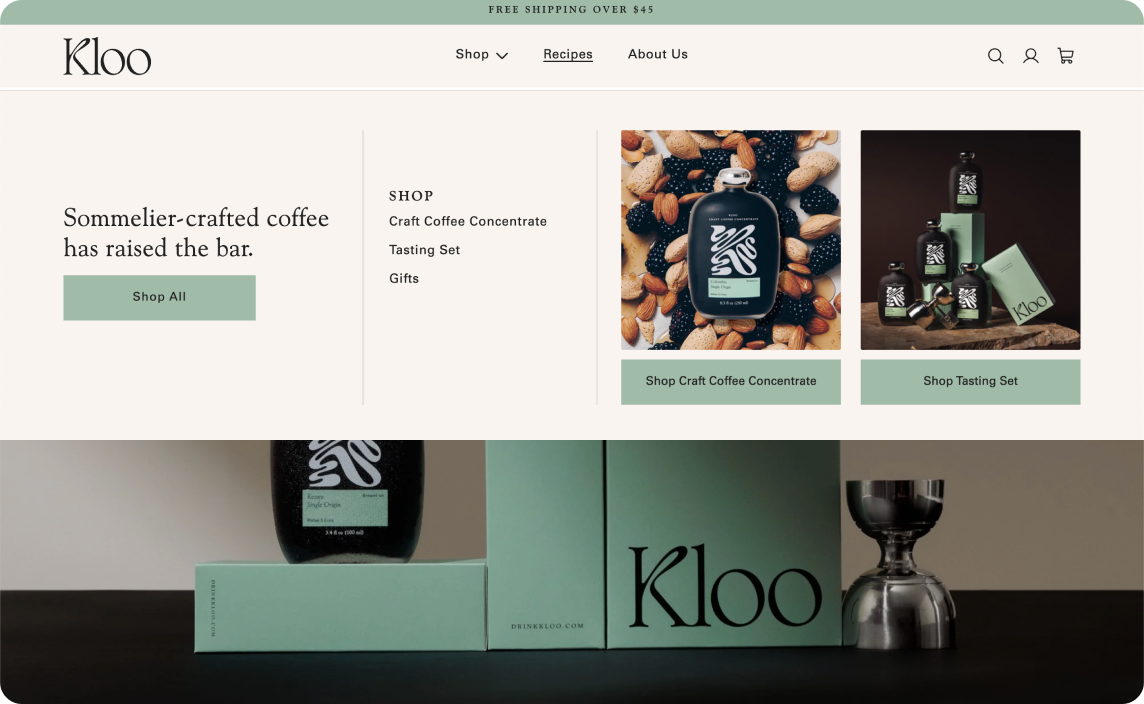Open the Gifts link
Viewport: 1144px width, 704px height.
point(403,278)
